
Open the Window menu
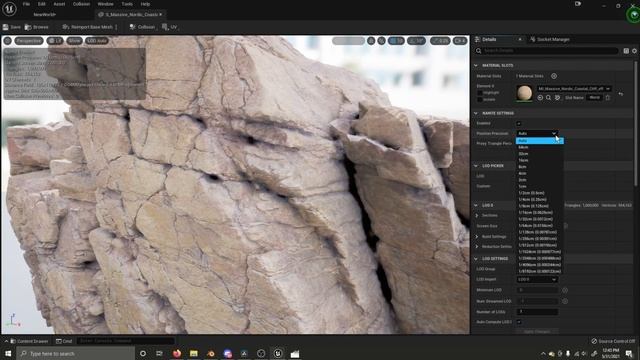pos(105,4)
